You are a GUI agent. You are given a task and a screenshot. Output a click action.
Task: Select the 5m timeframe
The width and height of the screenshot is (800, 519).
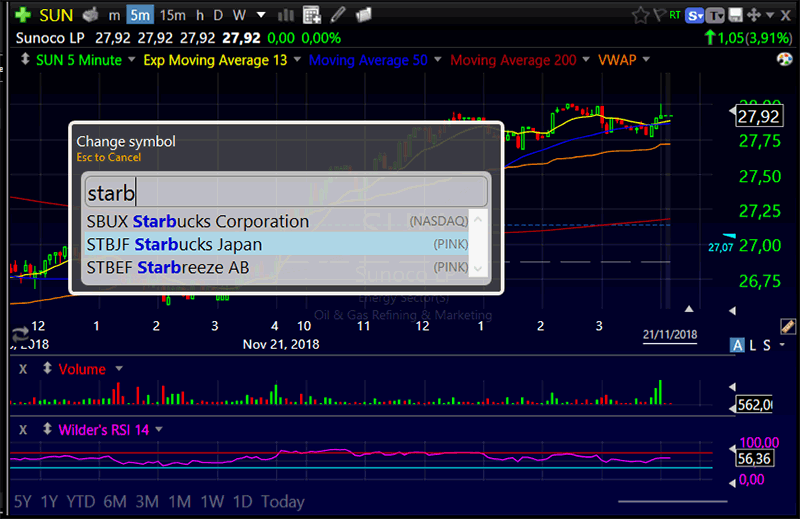pyautogui.click(x=140, y=15)
